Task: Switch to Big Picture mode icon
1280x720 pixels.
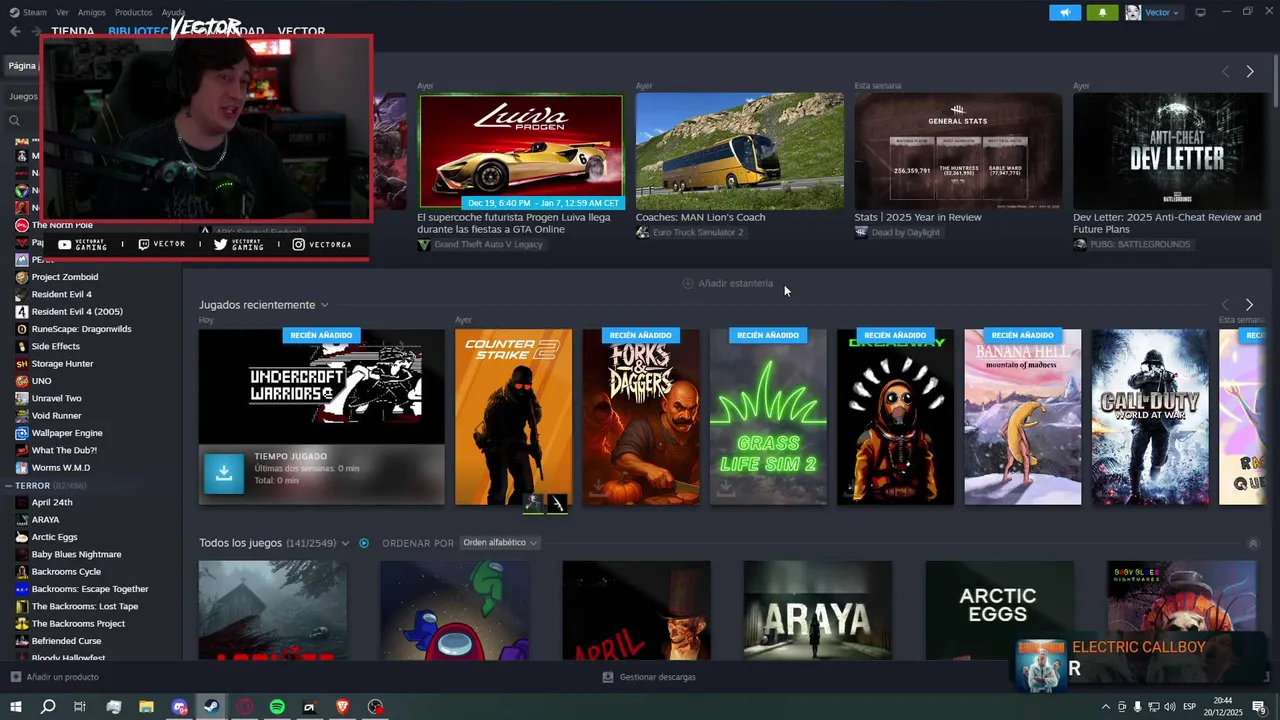Action: 1201,12
